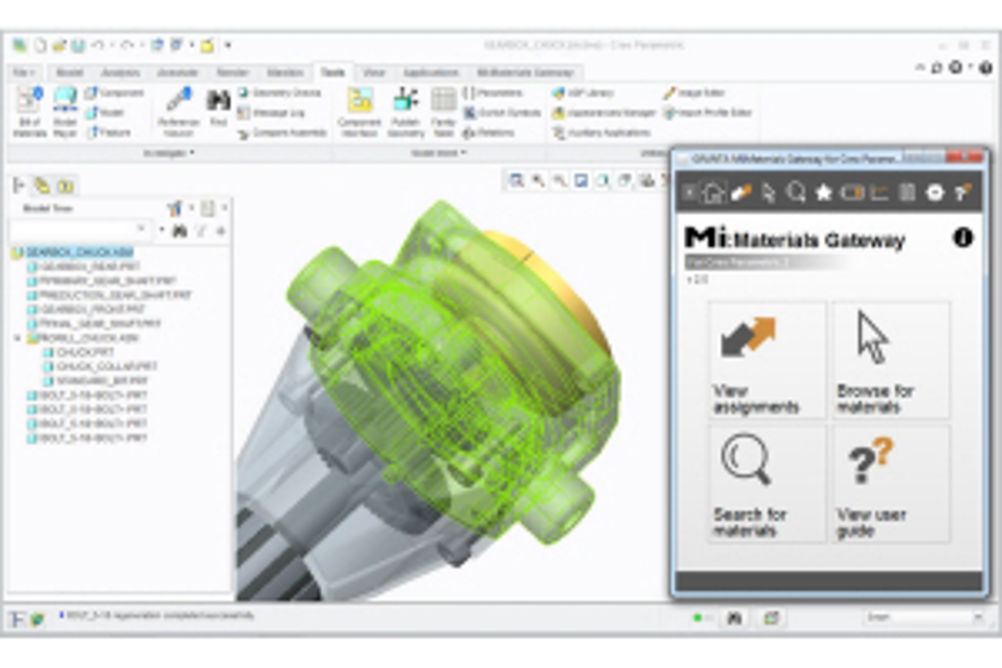Open the File menu dropdown
This screenshot has width=1002, height=668.
pyautogui.click(x=24, y=72)
